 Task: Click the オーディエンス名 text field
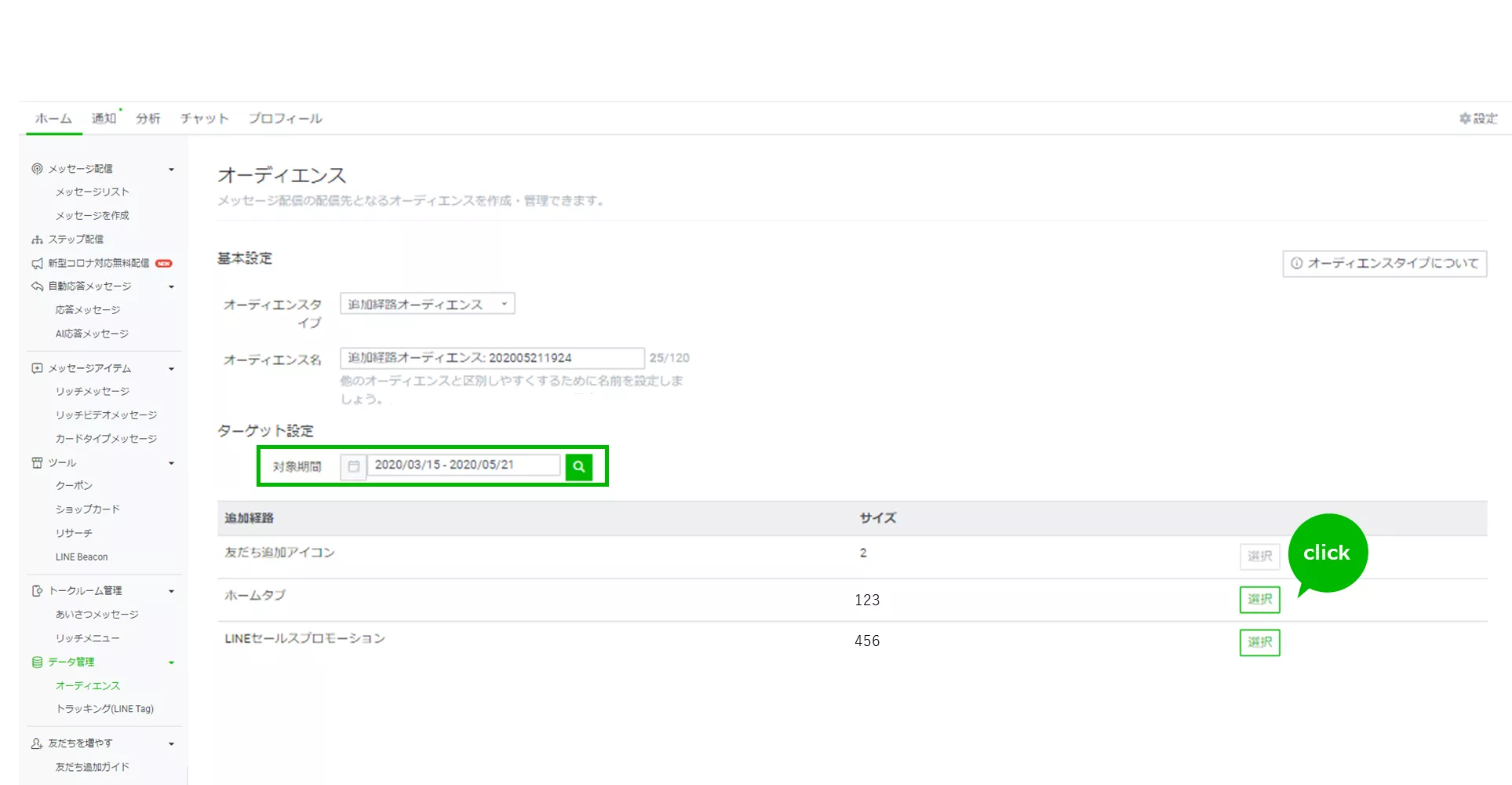point(491,358)
